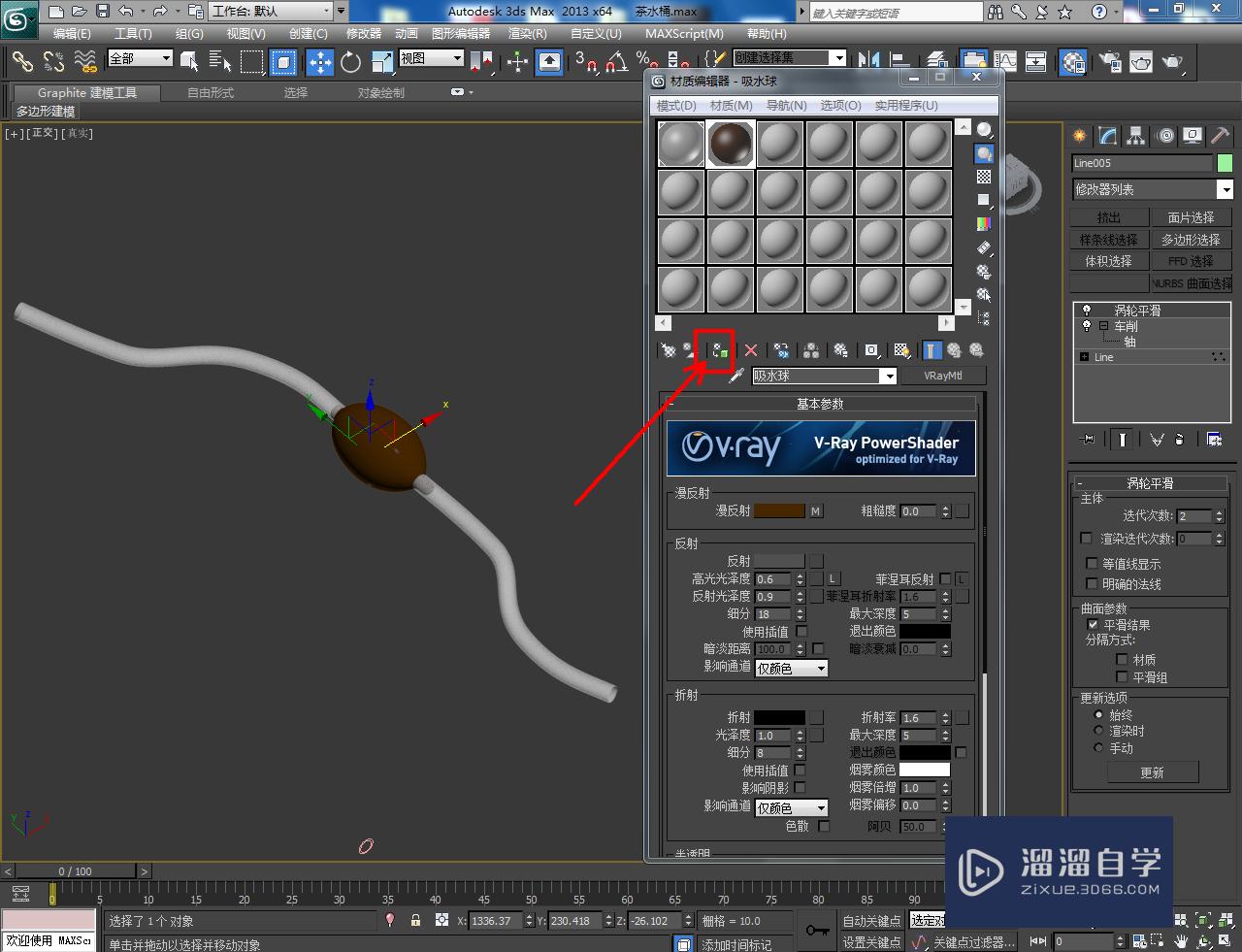Select 手动 update radio button
Image resolution: width=1242 pixels, height=952 pixels.
point(1098,748)
